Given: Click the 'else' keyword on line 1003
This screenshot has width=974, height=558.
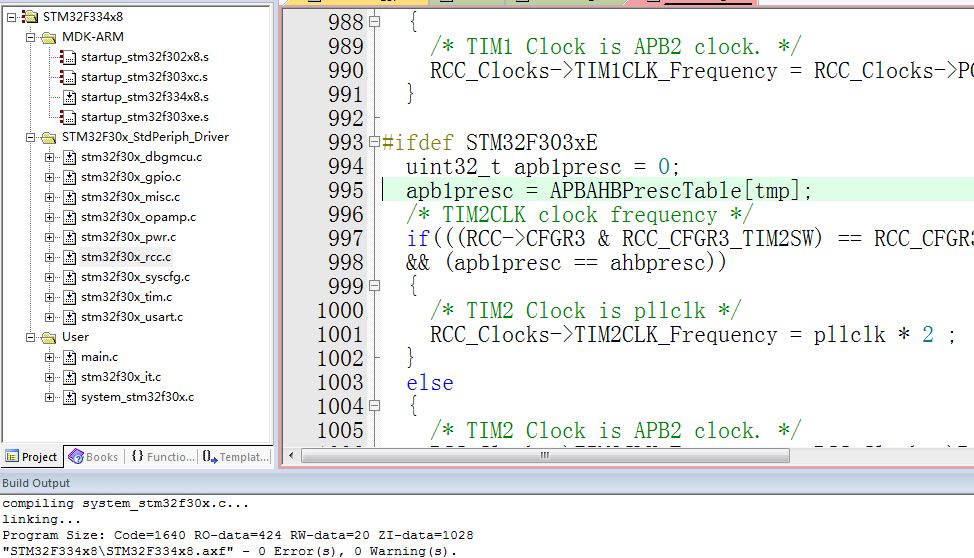Looking at the screenshot, I should pos(430,383).
